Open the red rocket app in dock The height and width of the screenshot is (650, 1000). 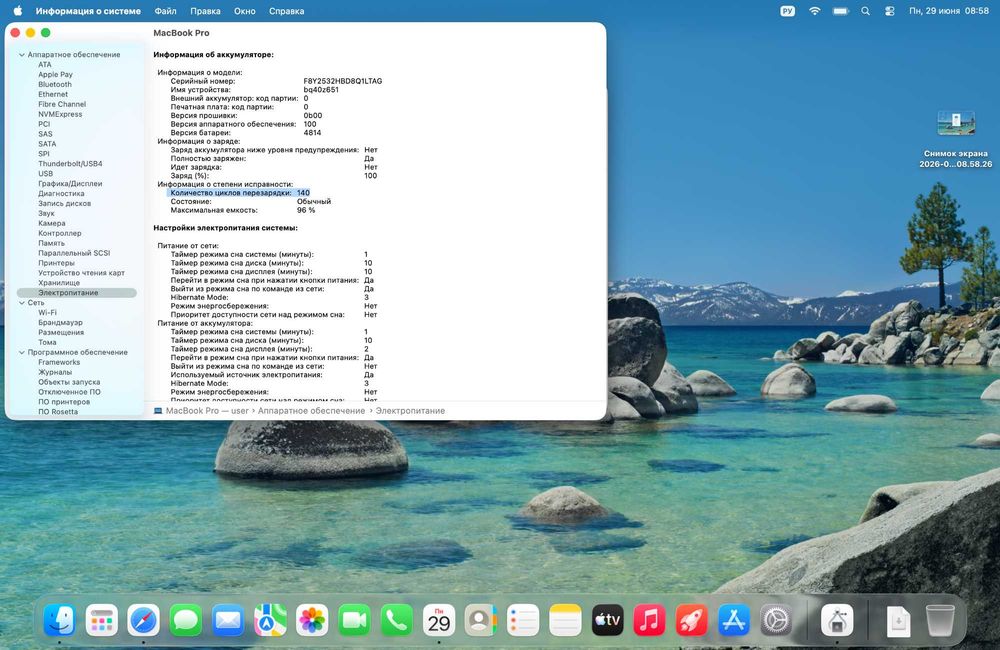point(691,620)
